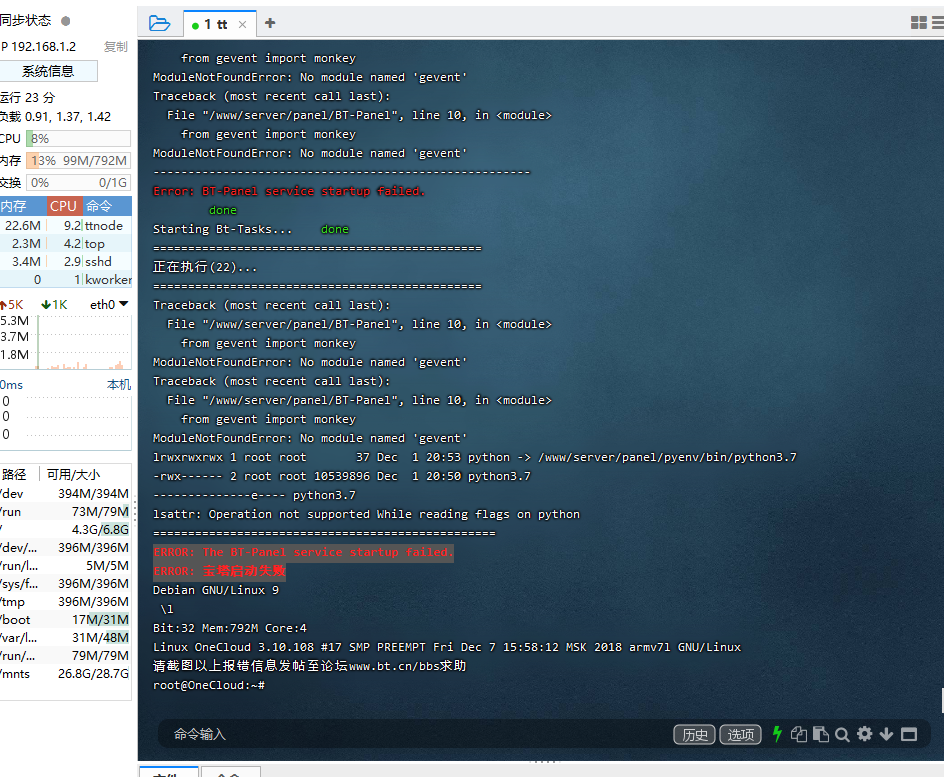Click the 'Starting Bt-Tasks... done' line
The image size is (944, 777).
[x=250, y=229]
